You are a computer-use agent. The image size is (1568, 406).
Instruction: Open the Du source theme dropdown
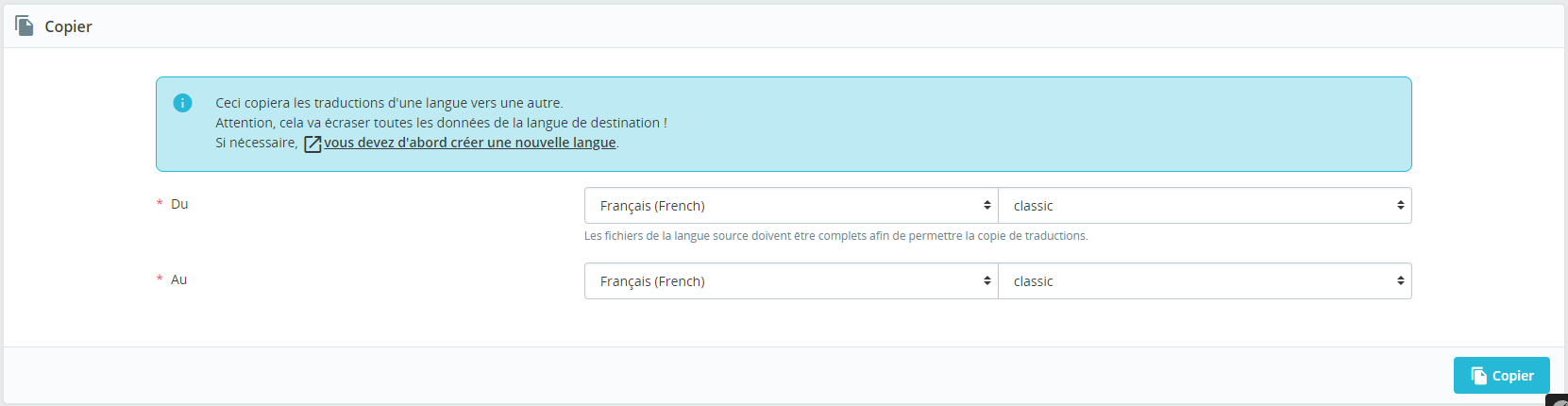[1205, 205]
